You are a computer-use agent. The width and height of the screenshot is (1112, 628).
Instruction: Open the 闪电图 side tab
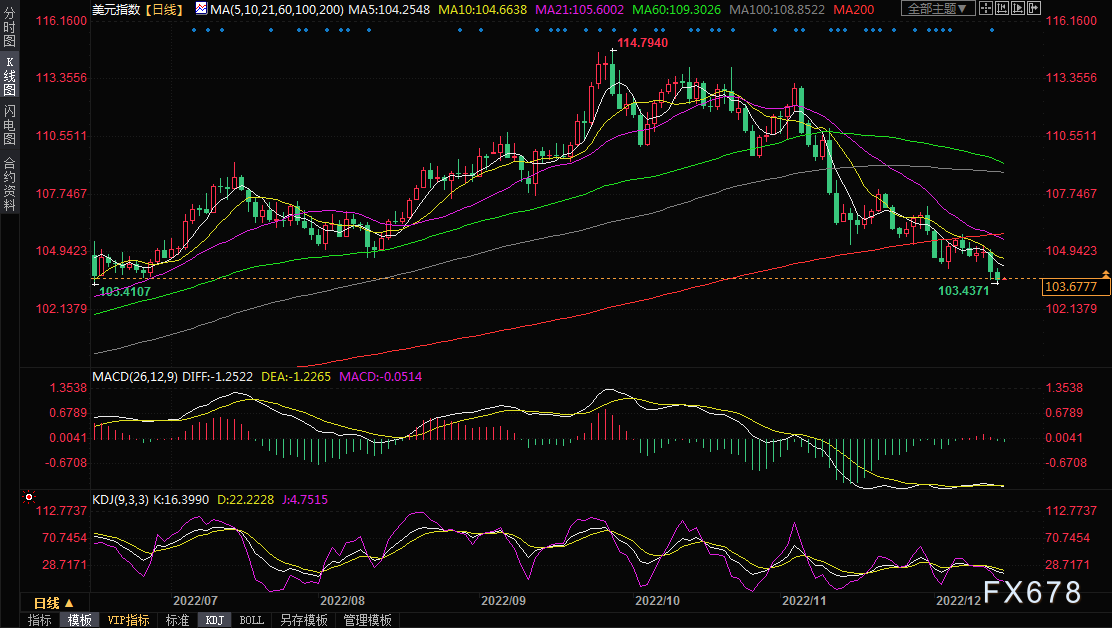click(9, 124)
